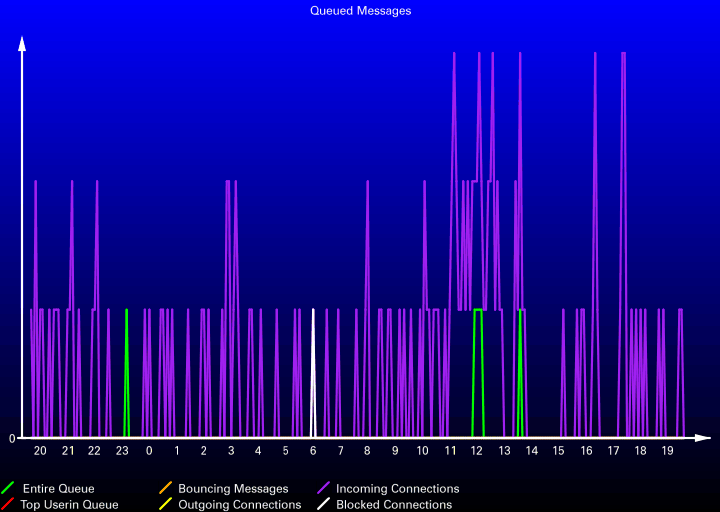720x512 pixels.
Task: Click the green Entire Queue legend line icon
Action: (x=8, y=489)
